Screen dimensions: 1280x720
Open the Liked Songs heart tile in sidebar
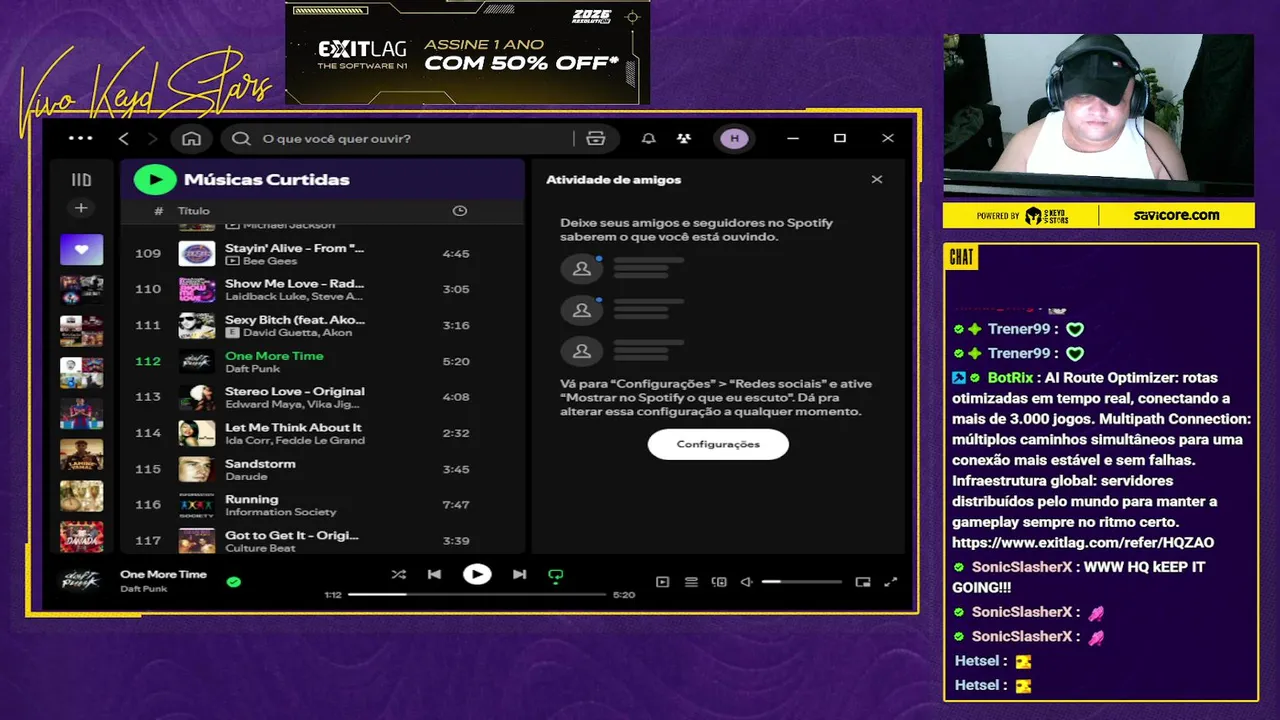click(81, 250)
